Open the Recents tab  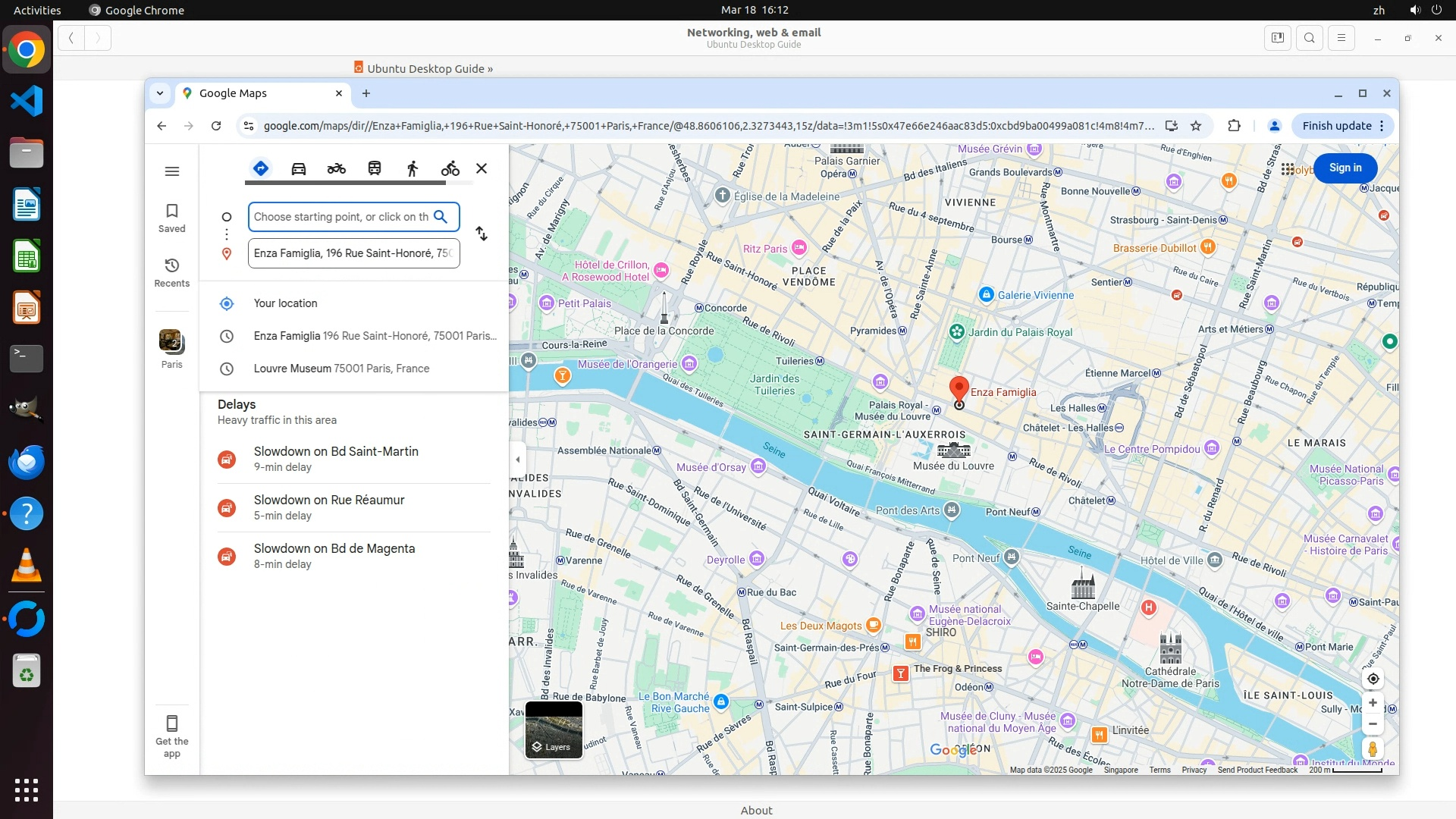pos(172,272)
